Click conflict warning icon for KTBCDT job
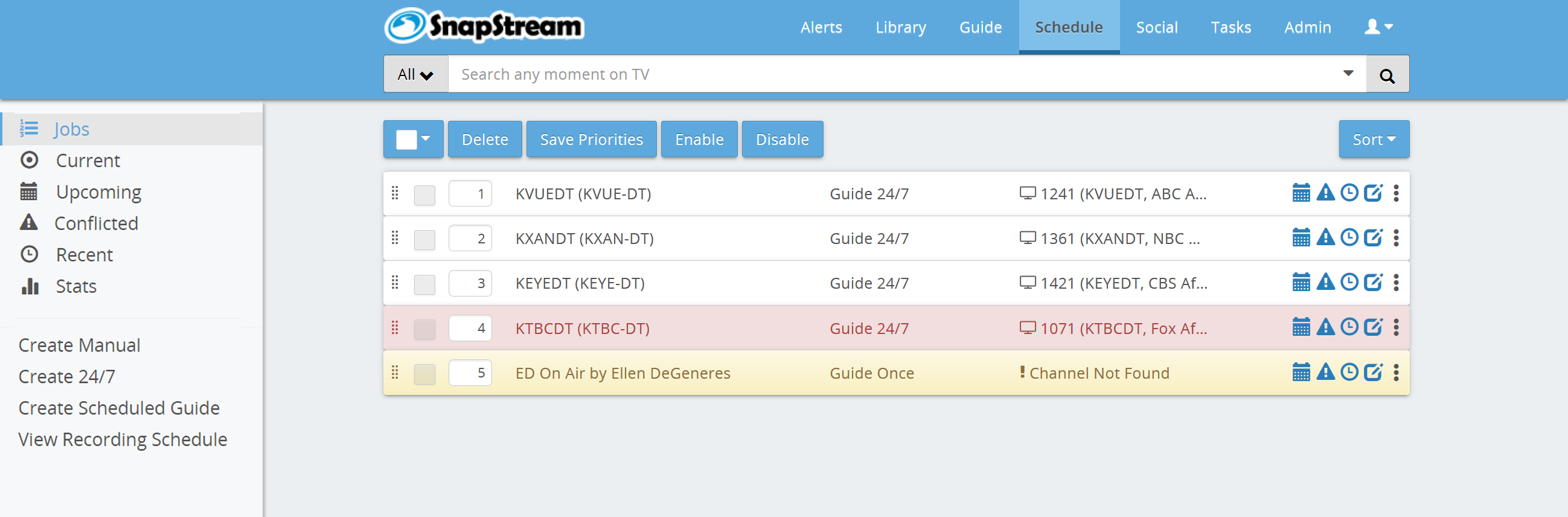 click(x=1325, y=327)
